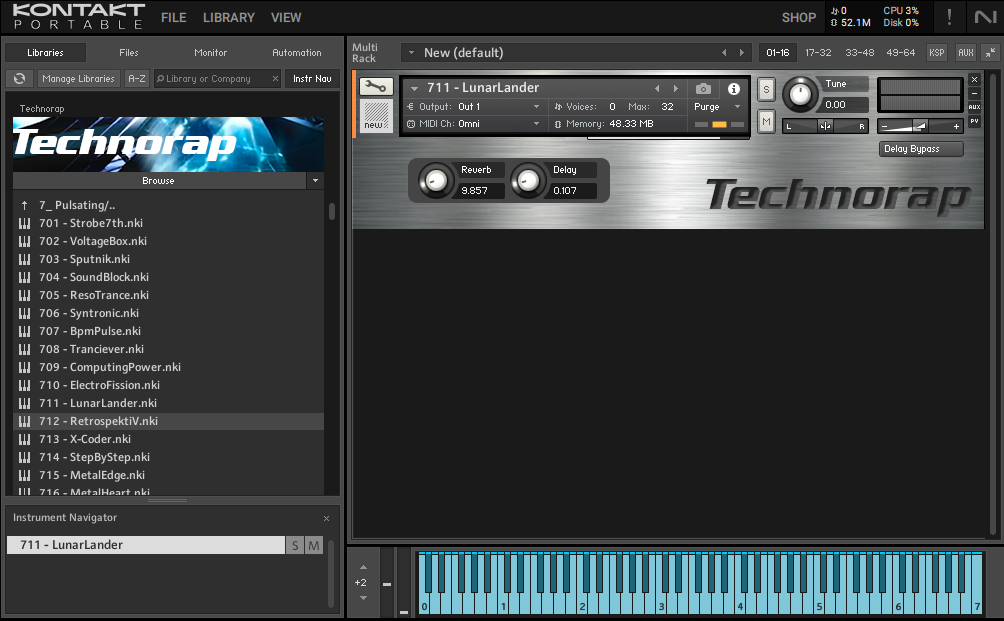Click the Tune knob
The width and height of the screenshot is (1004, 621).
(x=800, y=95)
